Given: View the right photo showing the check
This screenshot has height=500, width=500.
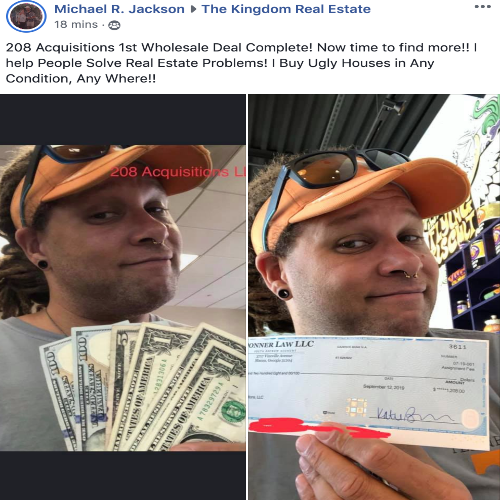Looking at the screenshot, I should 374,297.
